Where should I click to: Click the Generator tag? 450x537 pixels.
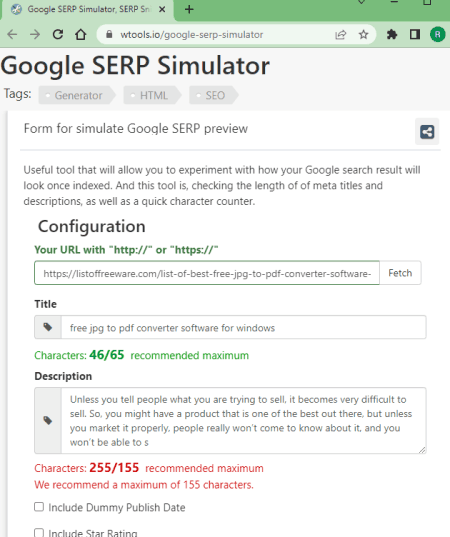pos(77,95)
